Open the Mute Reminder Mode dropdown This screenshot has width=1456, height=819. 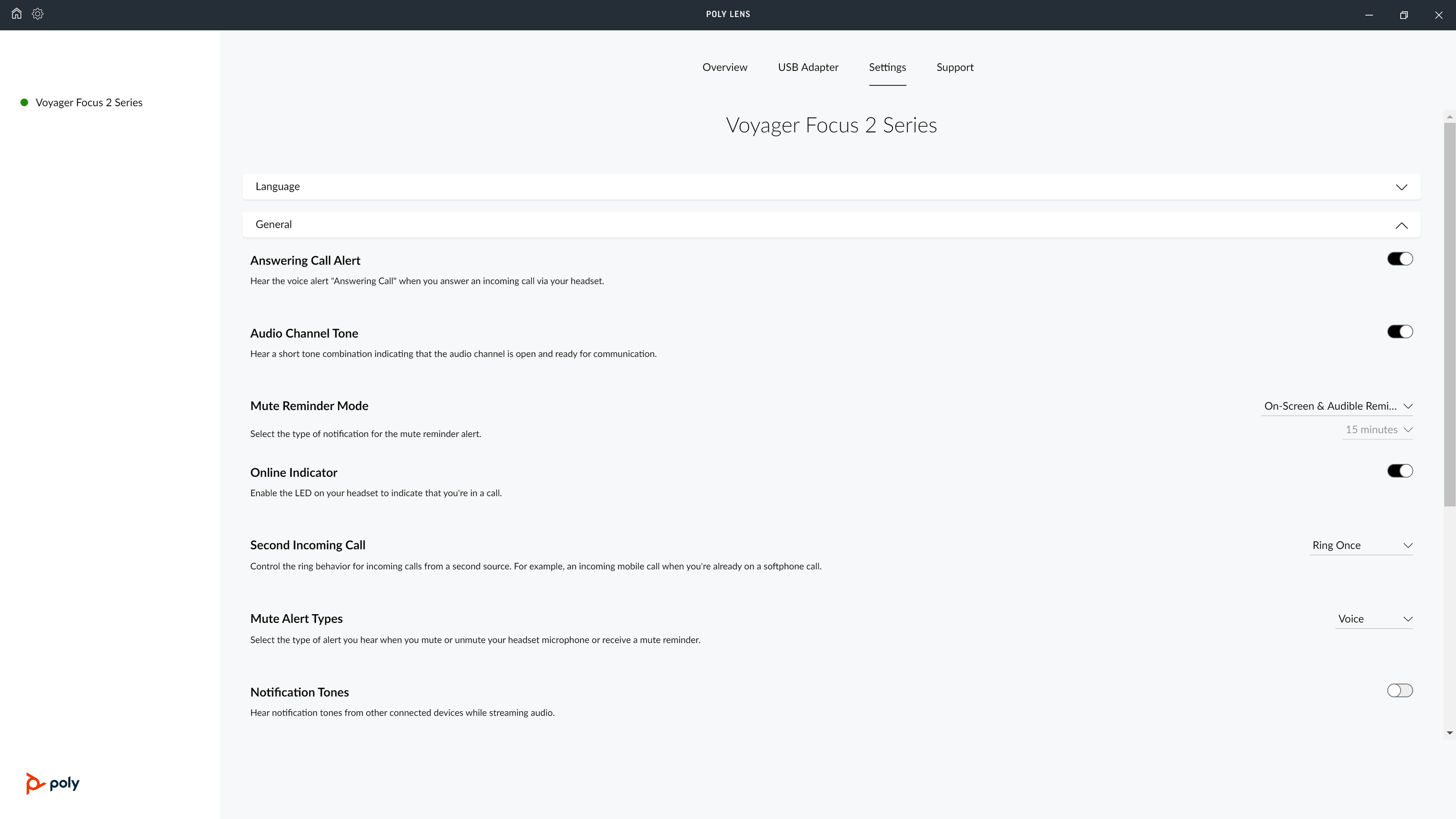[x=1337, y=406]
